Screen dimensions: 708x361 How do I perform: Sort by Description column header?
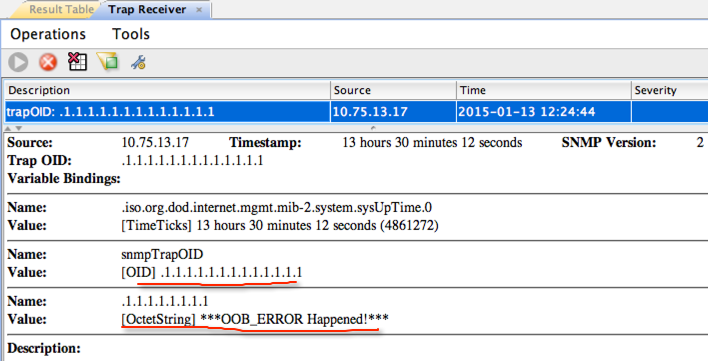pos(168,90)
